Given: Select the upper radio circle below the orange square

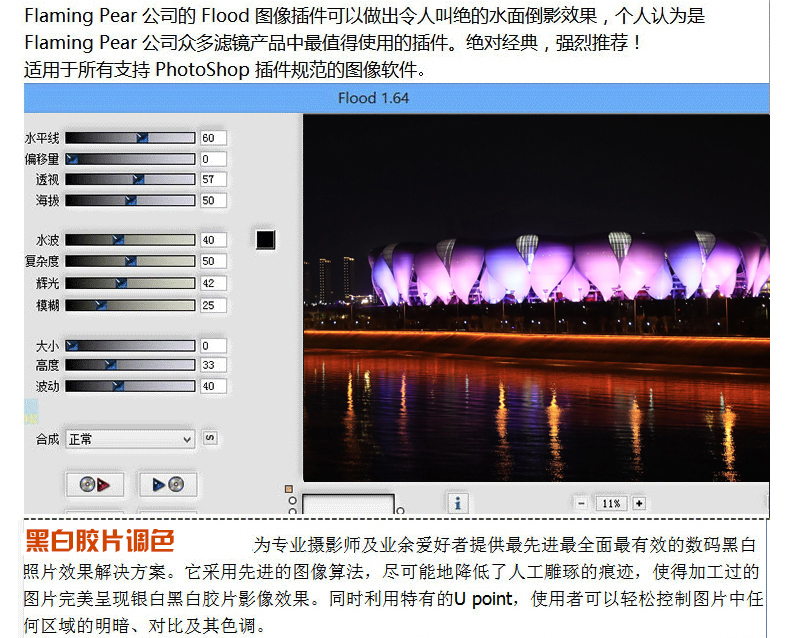Looking at the screenshot, I should (292, 500).
